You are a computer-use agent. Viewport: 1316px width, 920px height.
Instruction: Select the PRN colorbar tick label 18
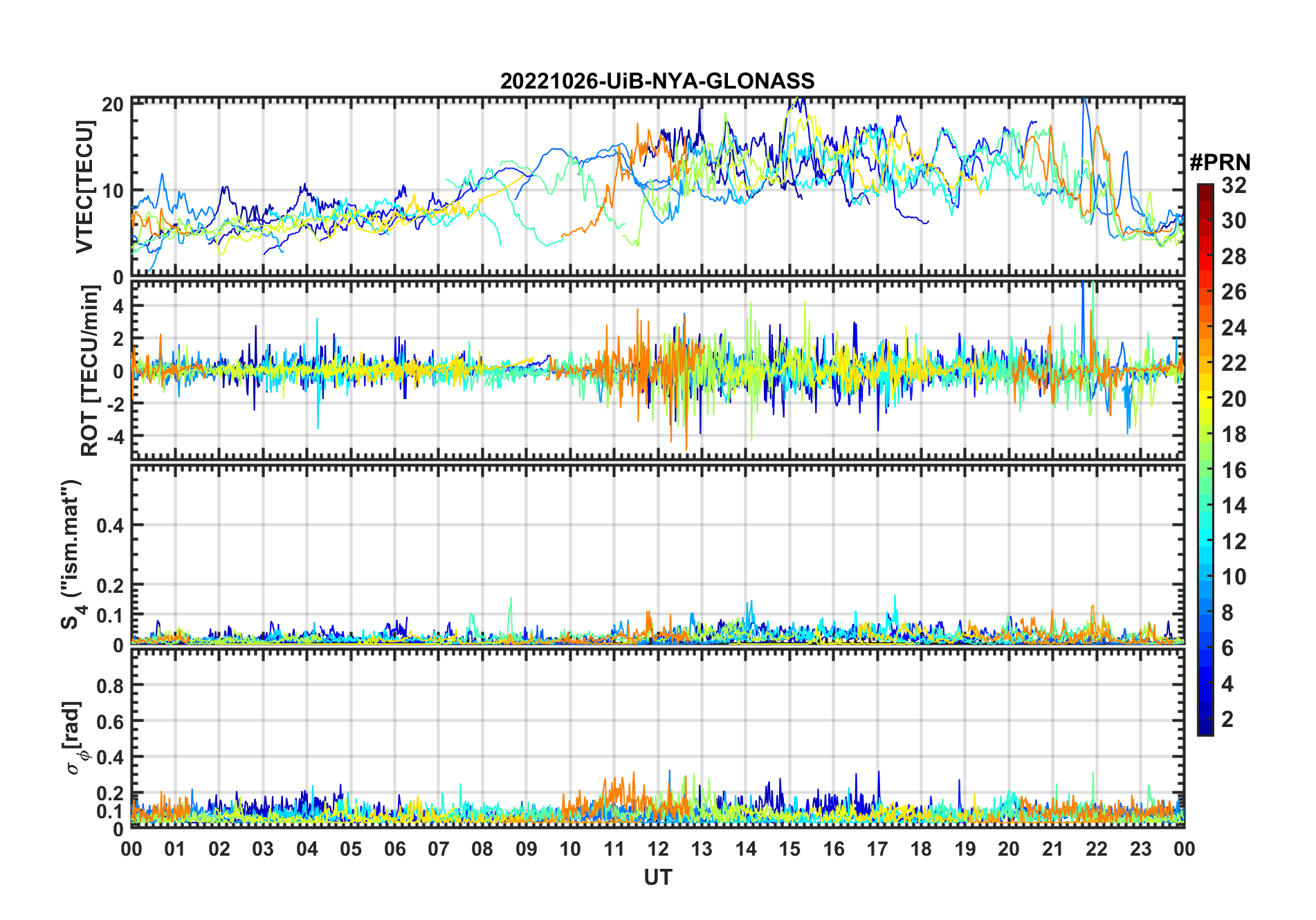pos(1234,434)
